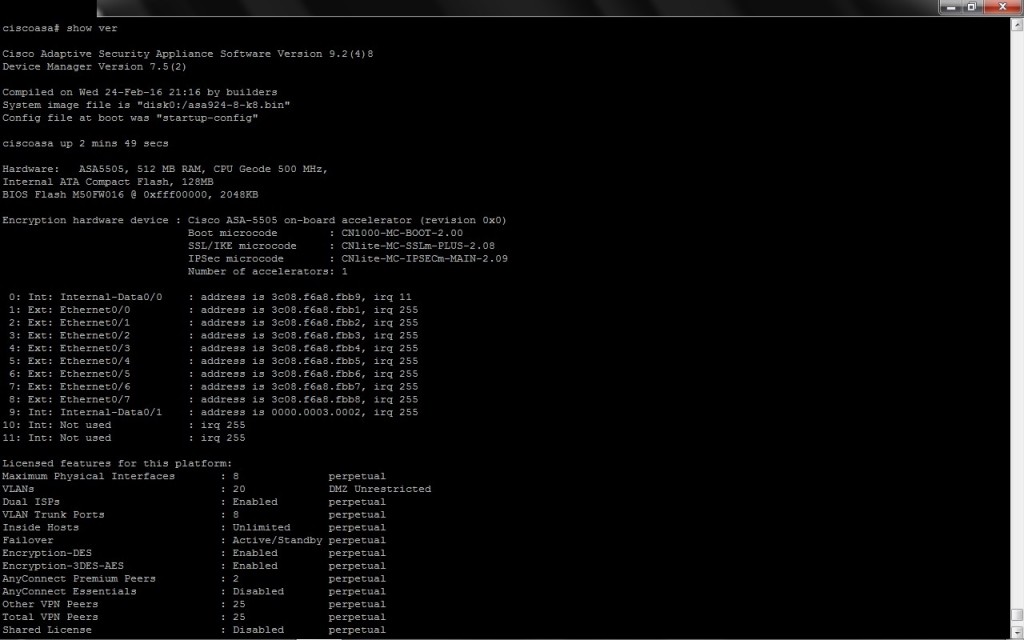Click the 'AnyConnect Premium Peers' label

tap(79, 579)
